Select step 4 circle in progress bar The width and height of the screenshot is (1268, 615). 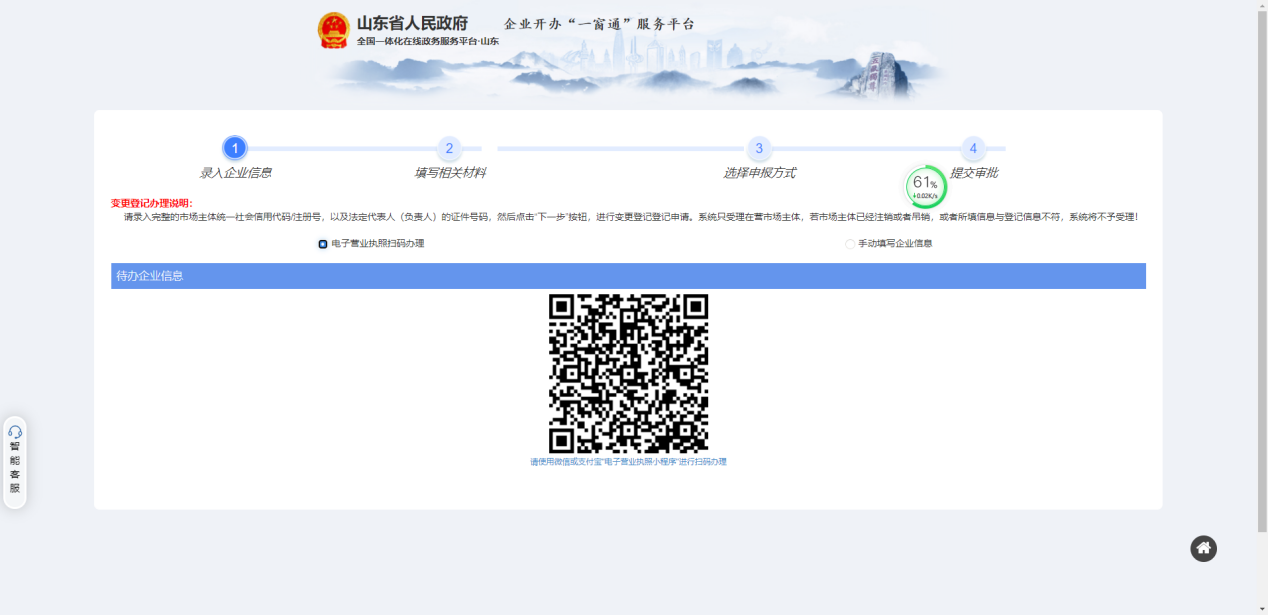973,149
